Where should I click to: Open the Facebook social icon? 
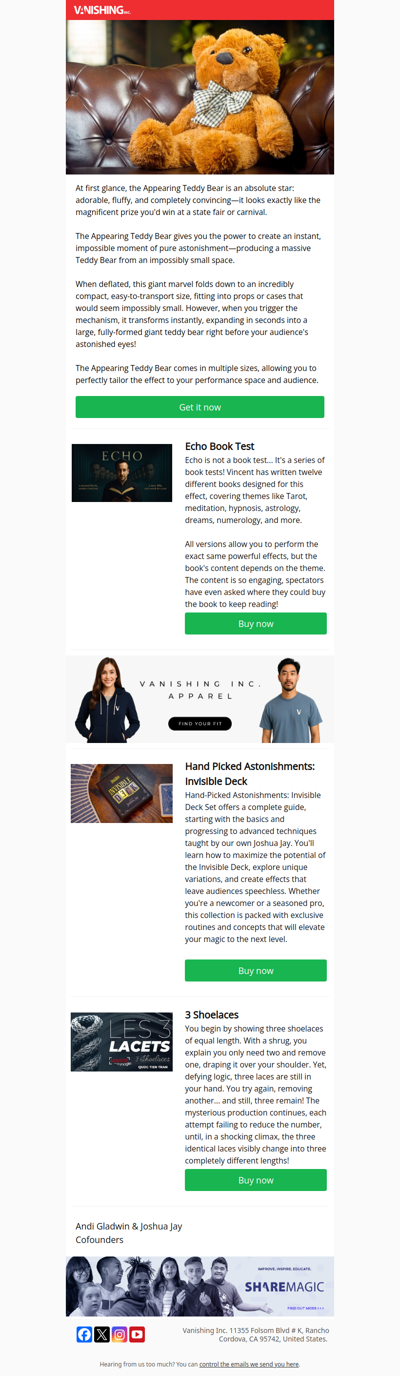point(84,1334)
